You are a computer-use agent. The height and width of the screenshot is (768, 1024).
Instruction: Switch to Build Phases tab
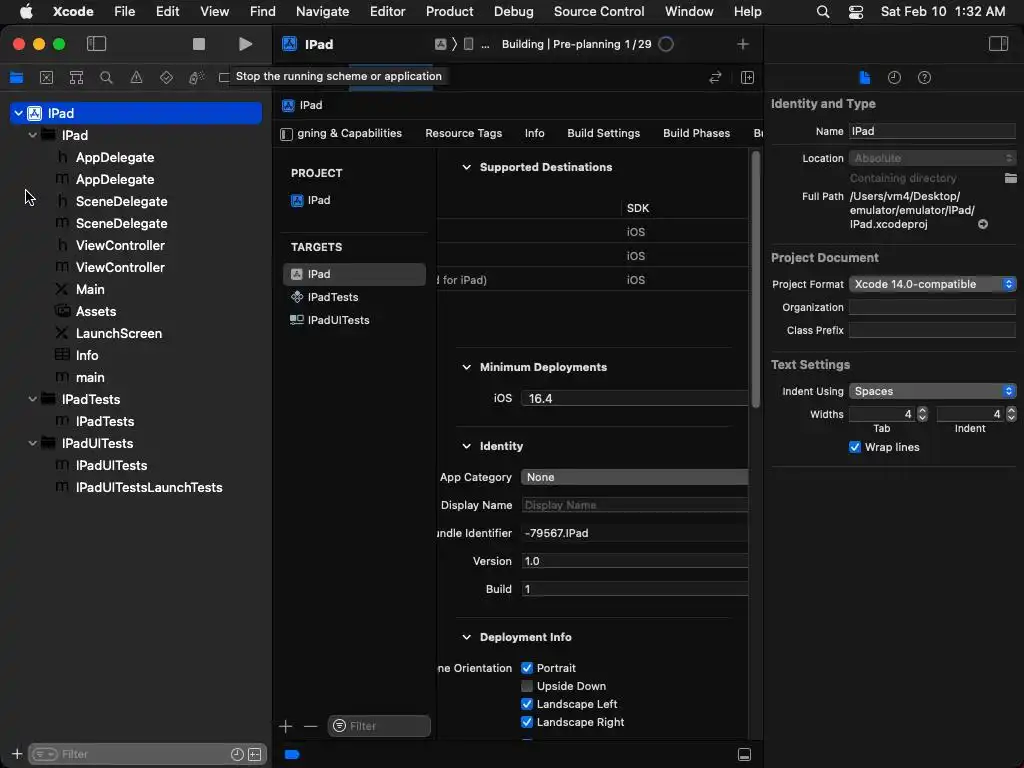[x=696, y=133]
